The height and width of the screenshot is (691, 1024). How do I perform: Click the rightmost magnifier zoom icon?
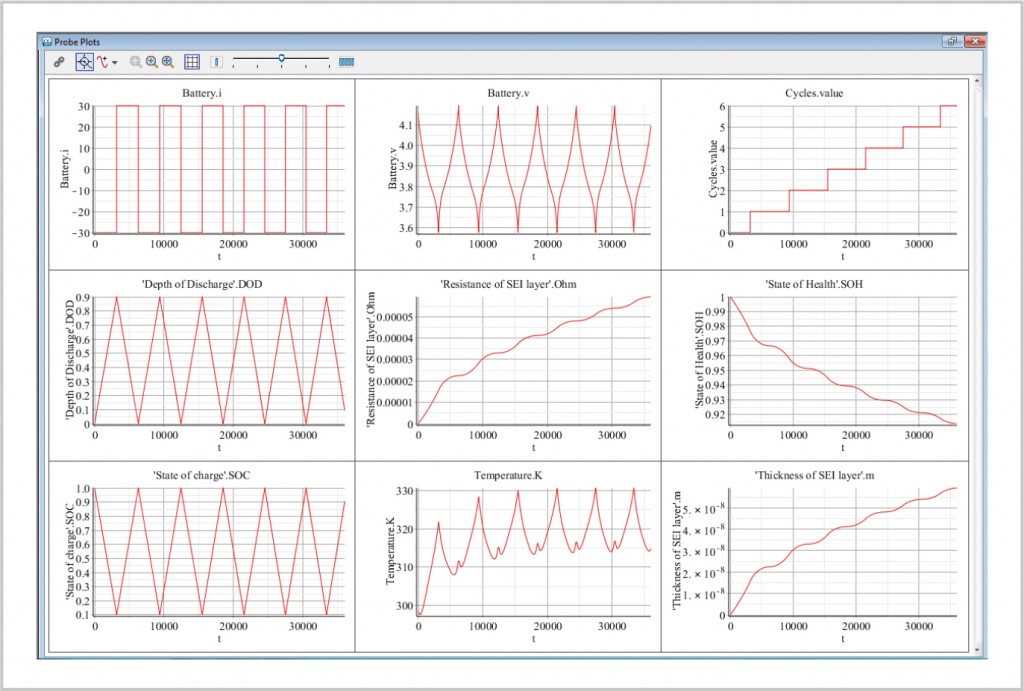(168, 62)
